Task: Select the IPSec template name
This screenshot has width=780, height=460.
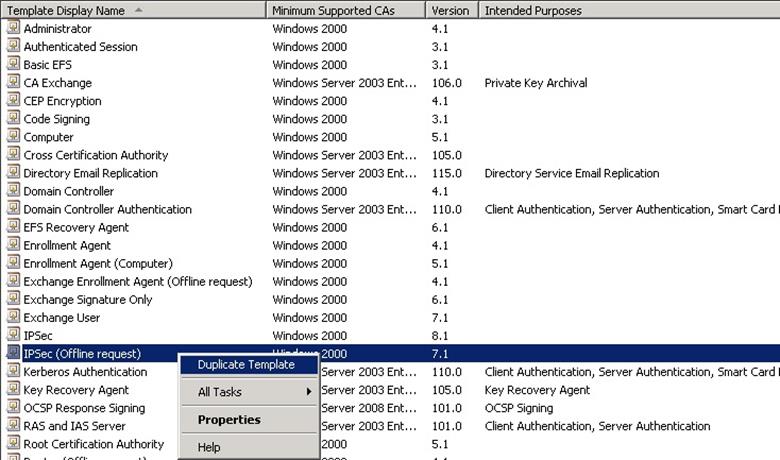Action: (x=38, y=336)
